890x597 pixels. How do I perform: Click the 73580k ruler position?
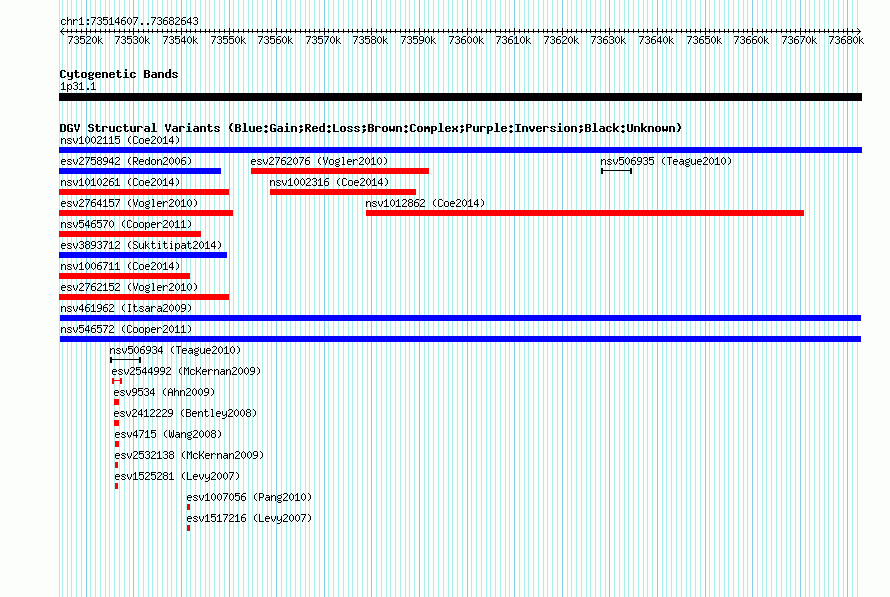click(370, 40)
